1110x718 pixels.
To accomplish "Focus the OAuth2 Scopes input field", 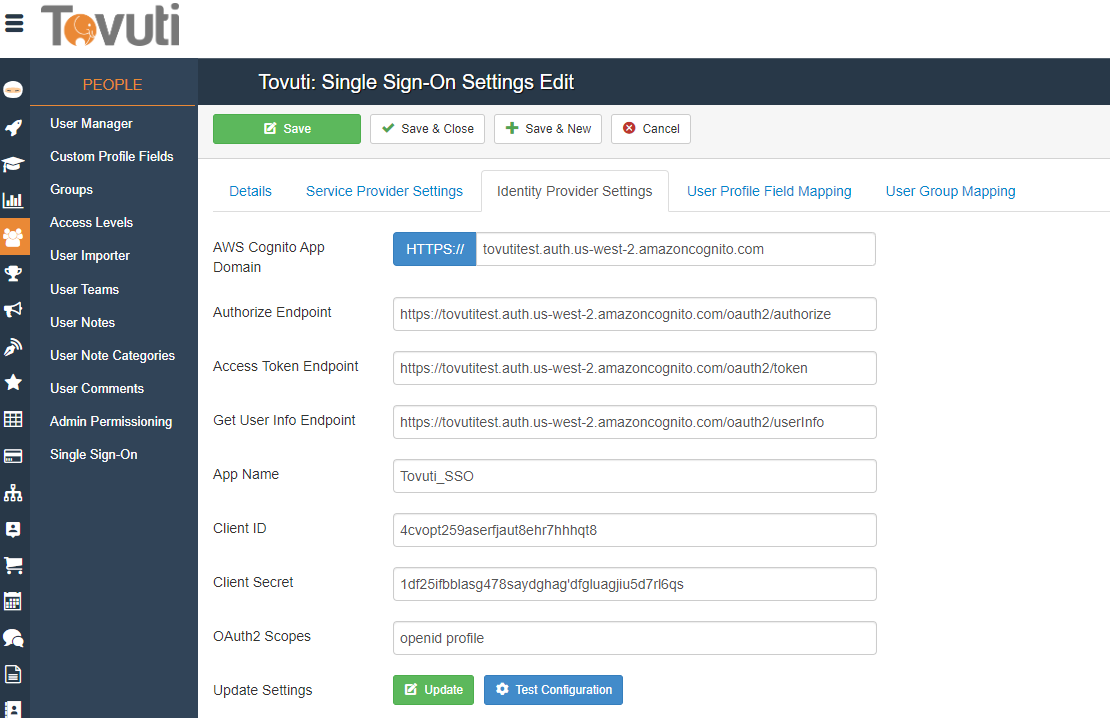I will [634, 638].
